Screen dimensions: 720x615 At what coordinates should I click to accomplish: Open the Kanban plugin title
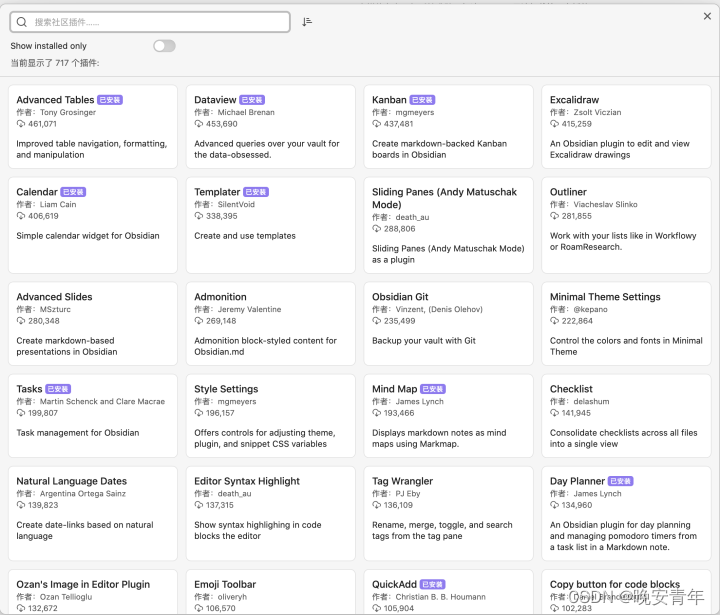point(389,100)
